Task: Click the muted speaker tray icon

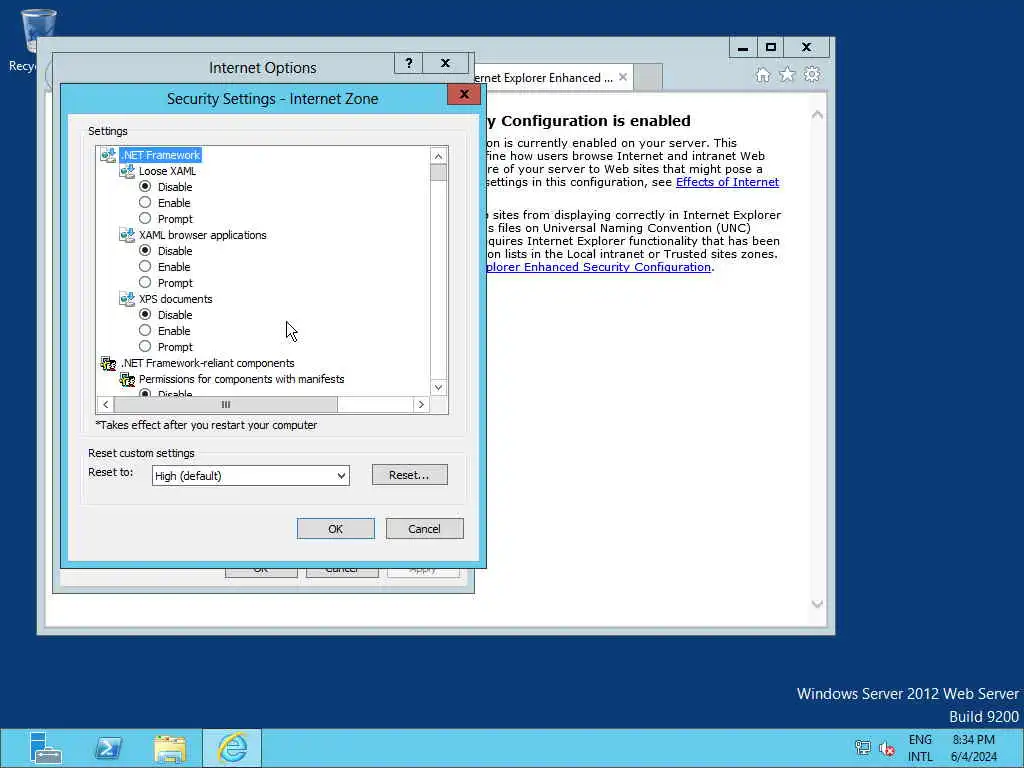Action: coord(887,748)
